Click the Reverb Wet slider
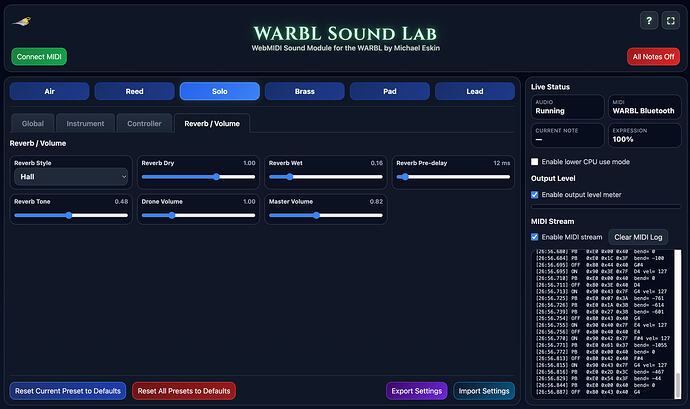The image size is (690, 409). point(326,177)
